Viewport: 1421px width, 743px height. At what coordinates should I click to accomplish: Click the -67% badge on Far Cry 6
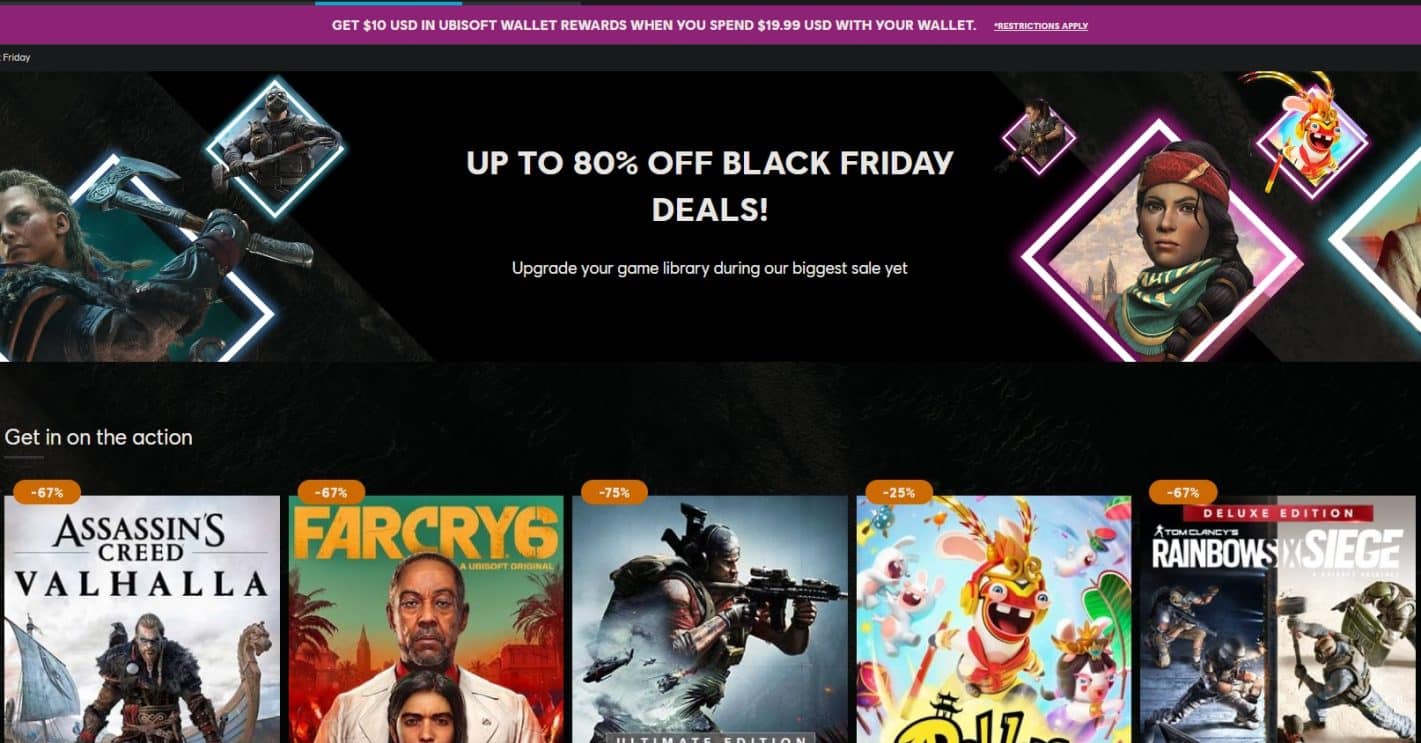click(331, 492)
